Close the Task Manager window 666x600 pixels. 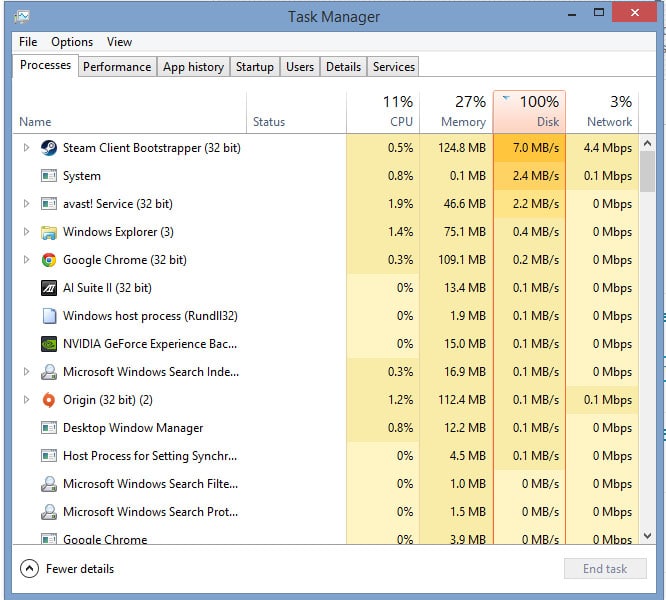635,13
